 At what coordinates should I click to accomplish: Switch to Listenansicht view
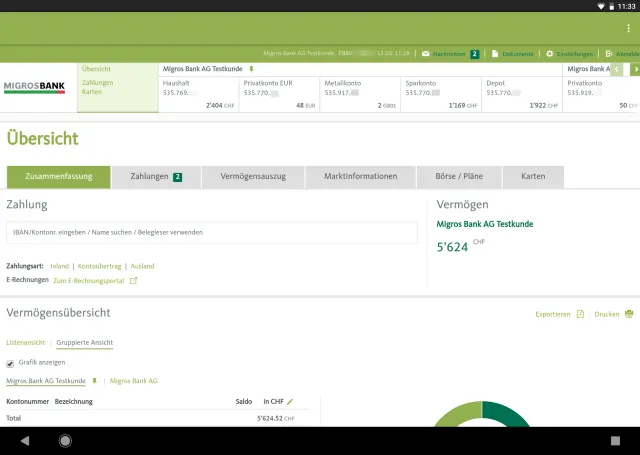click(26, 342)
